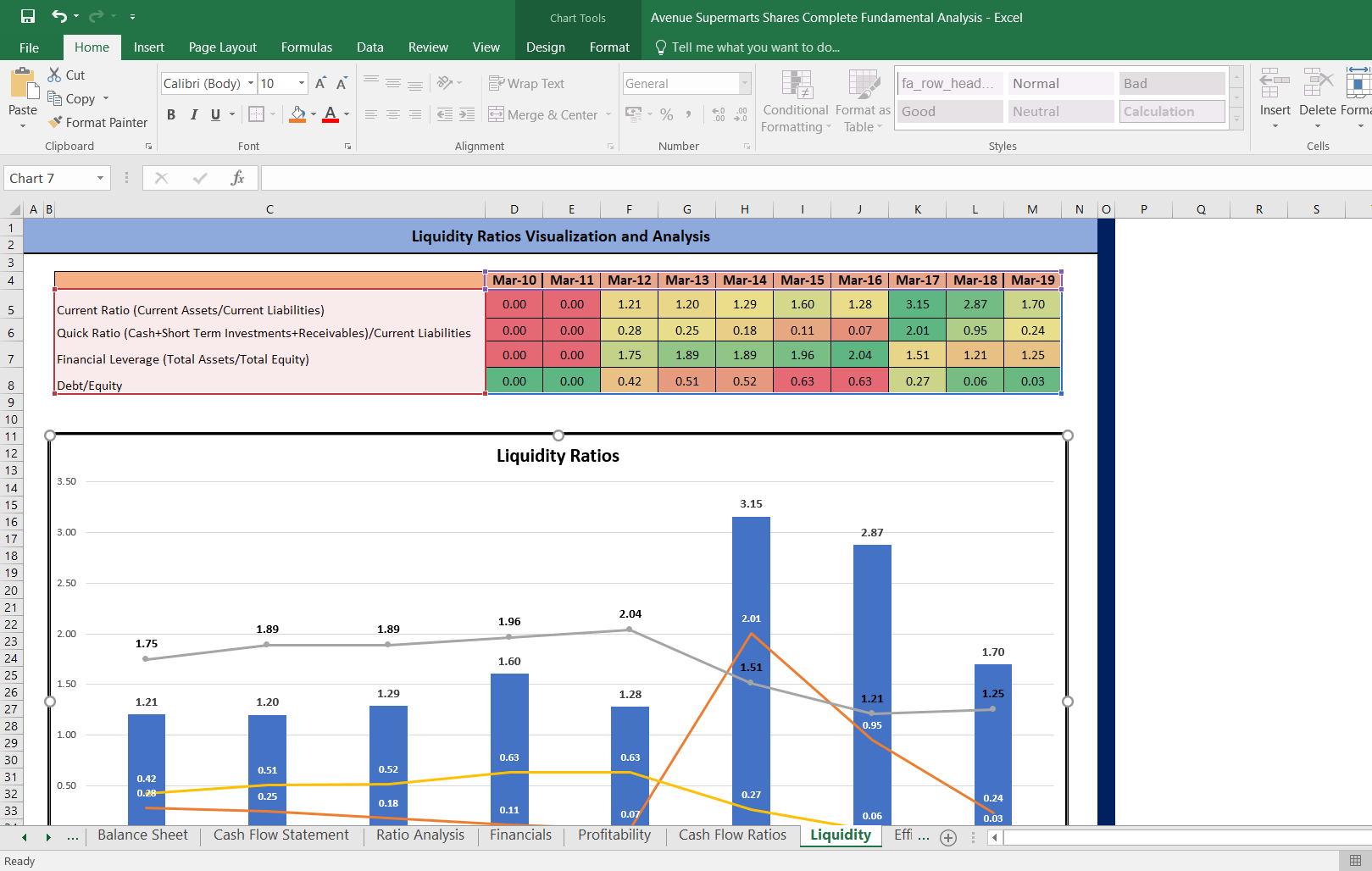Switch to the Insert ribbon tab
The width and height of the screenshot is (1372, 871).
149,47
